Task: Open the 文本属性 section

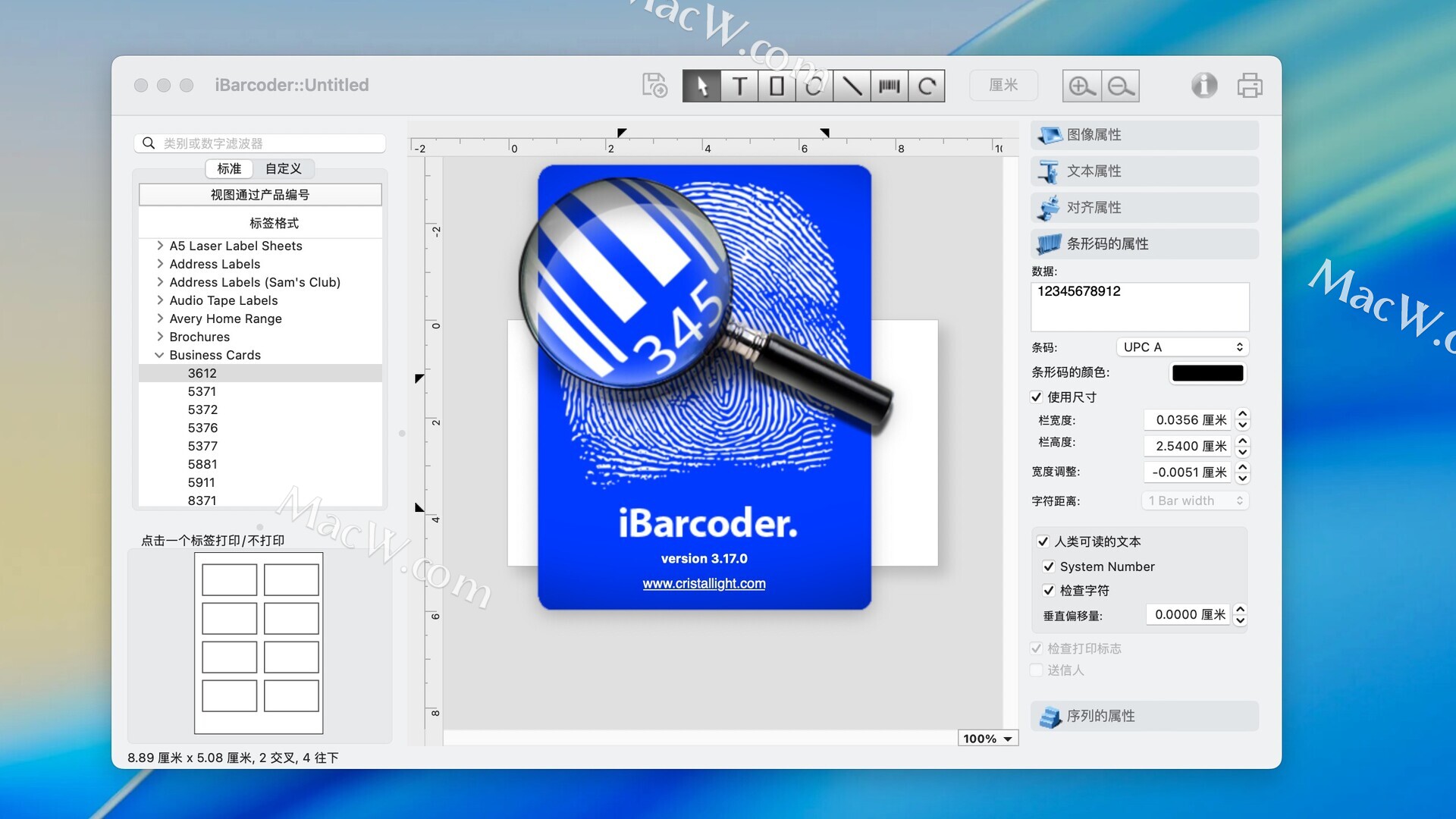Action: coord(1144,171)
